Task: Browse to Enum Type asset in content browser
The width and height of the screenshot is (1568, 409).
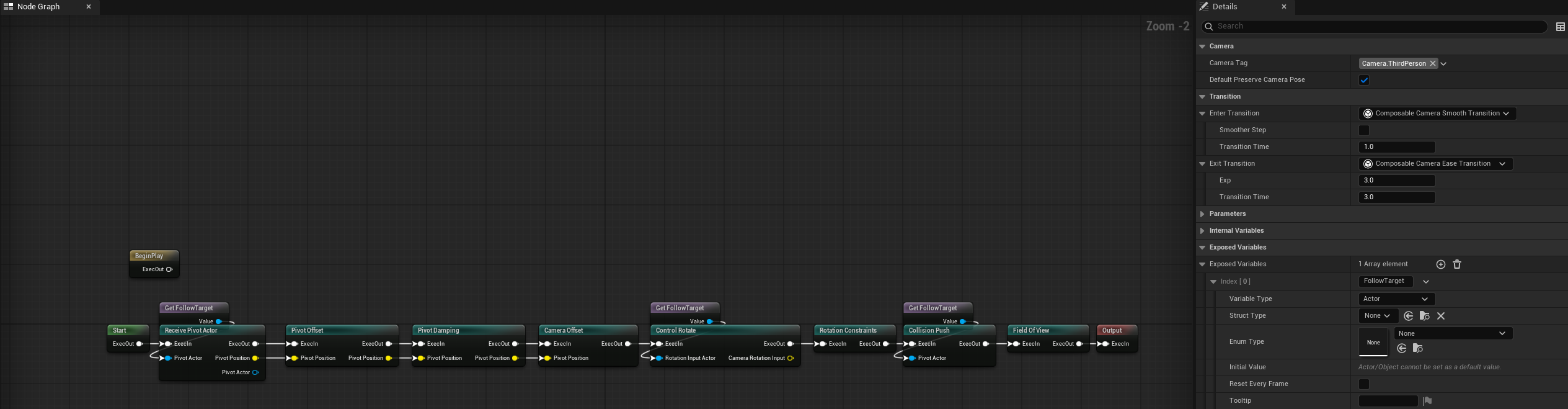Action: point(1418,348)
